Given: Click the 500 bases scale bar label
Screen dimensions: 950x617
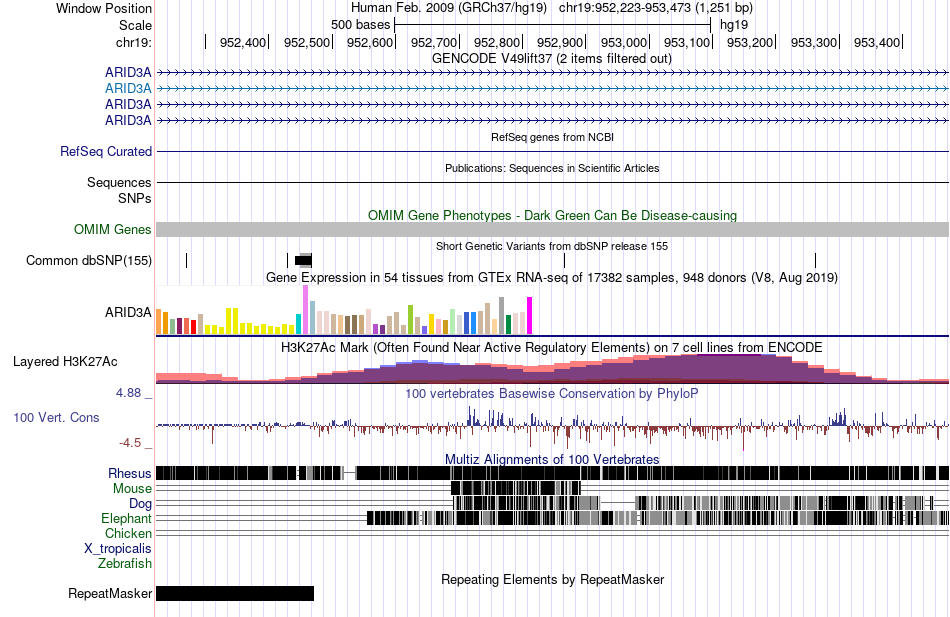Looking at the screenshot, I should (360, 25).
